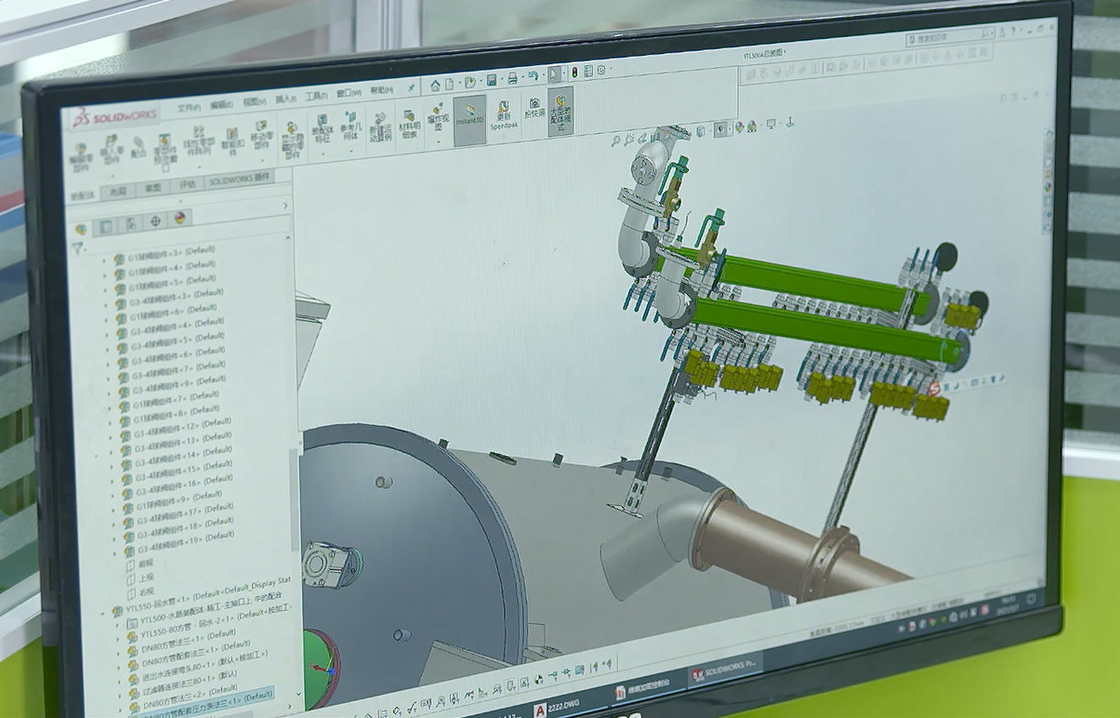
Task: Open Bill of Materials (材料明细表) tool
Action: (409, 124)
